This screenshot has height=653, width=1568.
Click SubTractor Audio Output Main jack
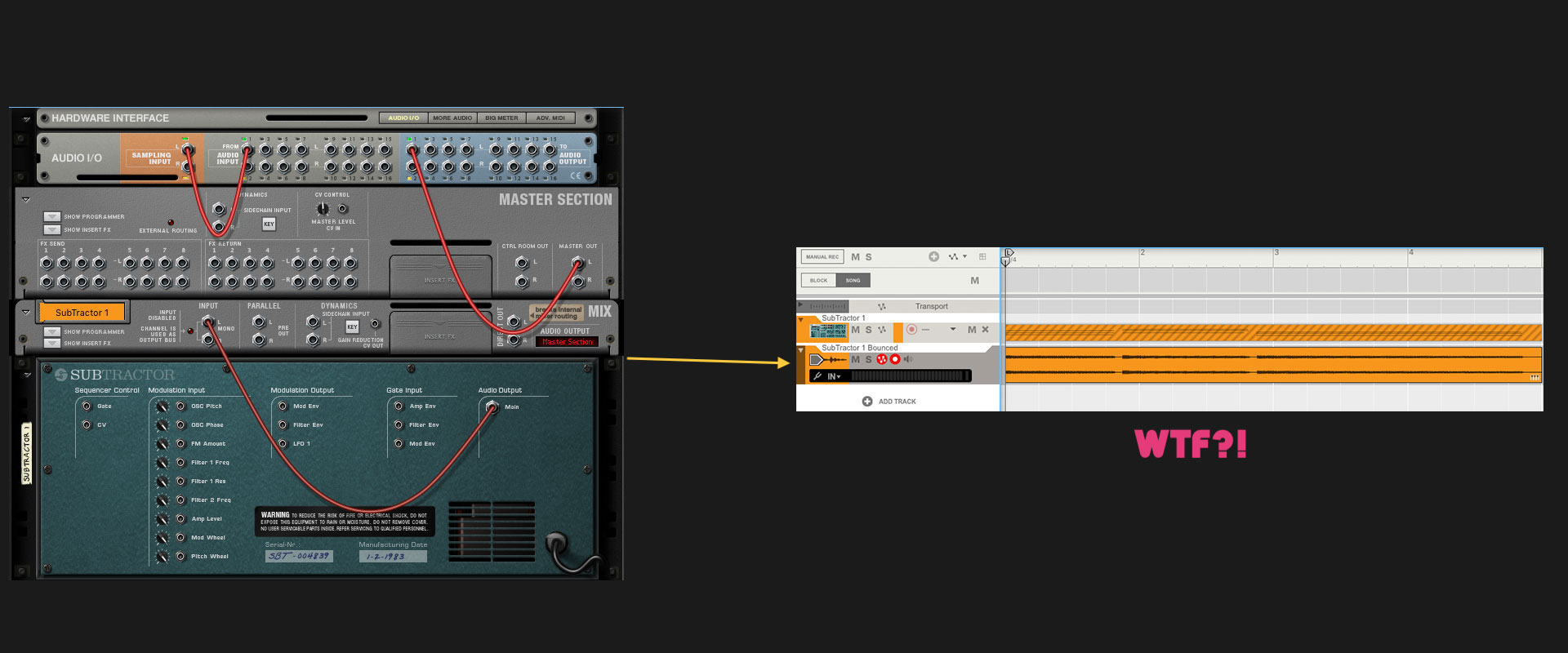[492, 406]
